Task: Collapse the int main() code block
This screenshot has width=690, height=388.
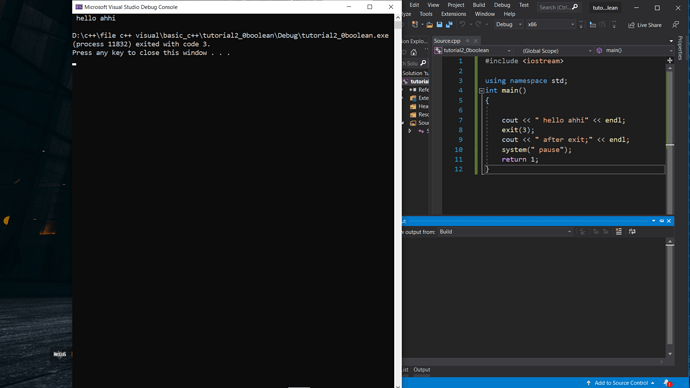Action: 481,91
